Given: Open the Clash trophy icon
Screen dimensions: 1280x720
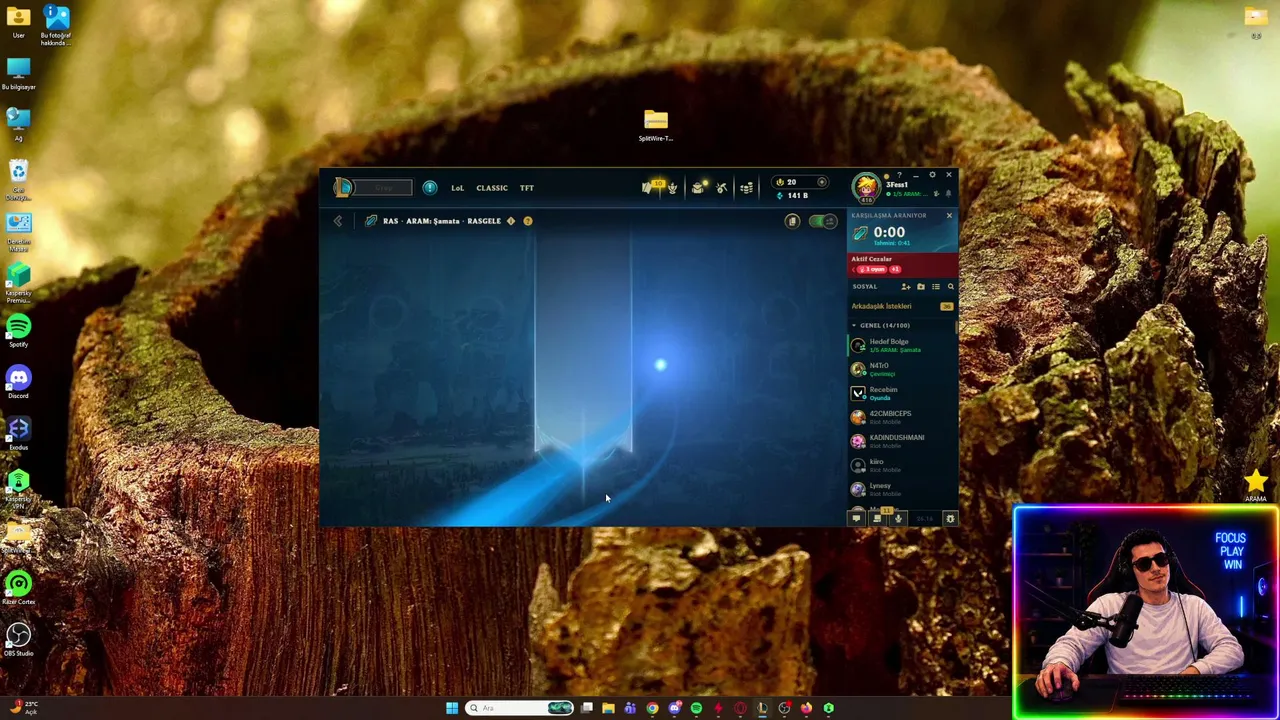Looking at the screenshot, I should coord(673,188).
